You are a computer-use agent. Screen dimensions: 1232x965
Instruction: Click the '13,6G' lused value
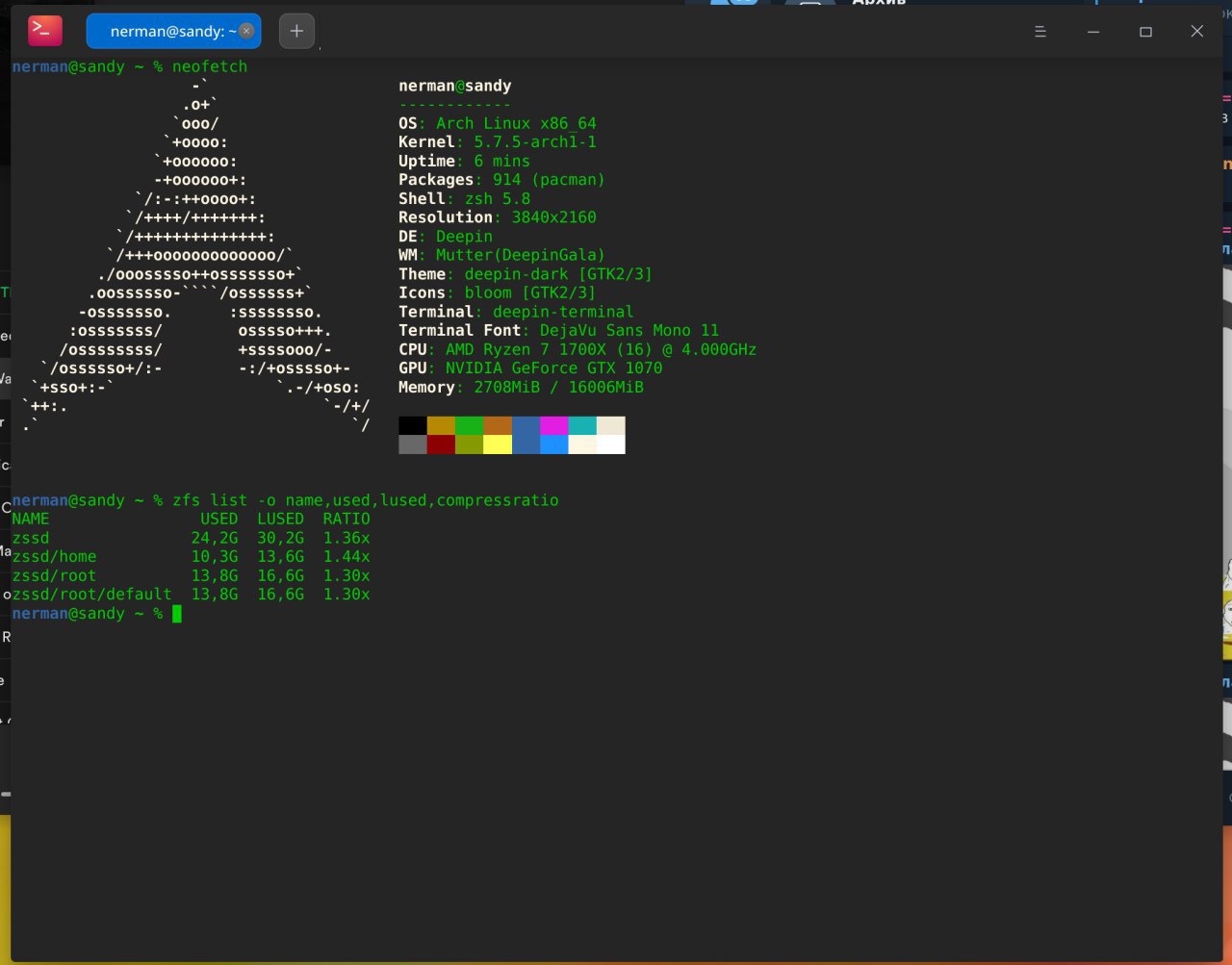(x=281, y=556)
